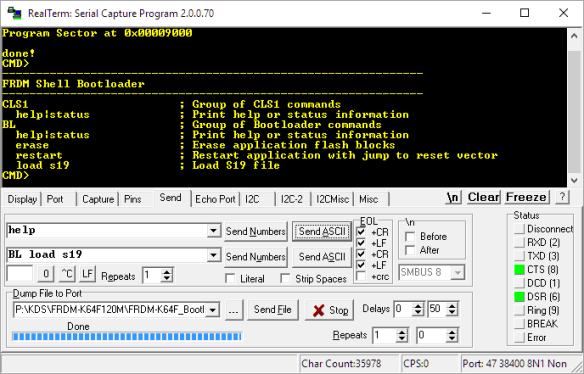The width and height of the screenshot is (584, 374).
Task: Toggle the first +CR checkbox
Action: pyautogui.click(x=361, y=232)
